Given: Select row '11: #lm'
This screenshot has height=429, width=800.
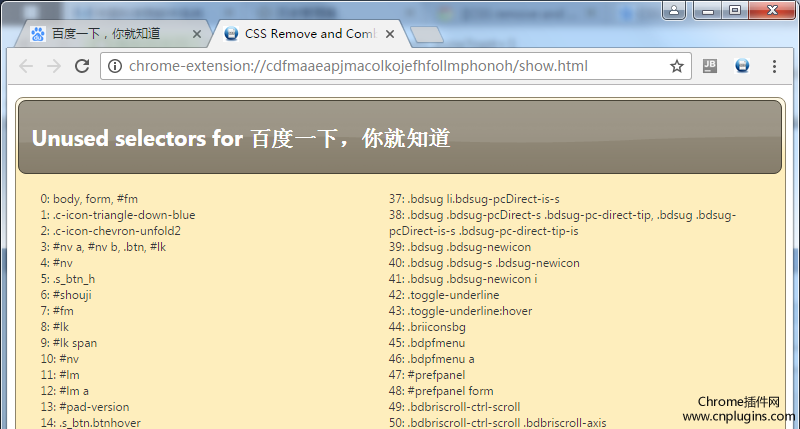Looking at the screenshot, I should (x=60, y=374).
